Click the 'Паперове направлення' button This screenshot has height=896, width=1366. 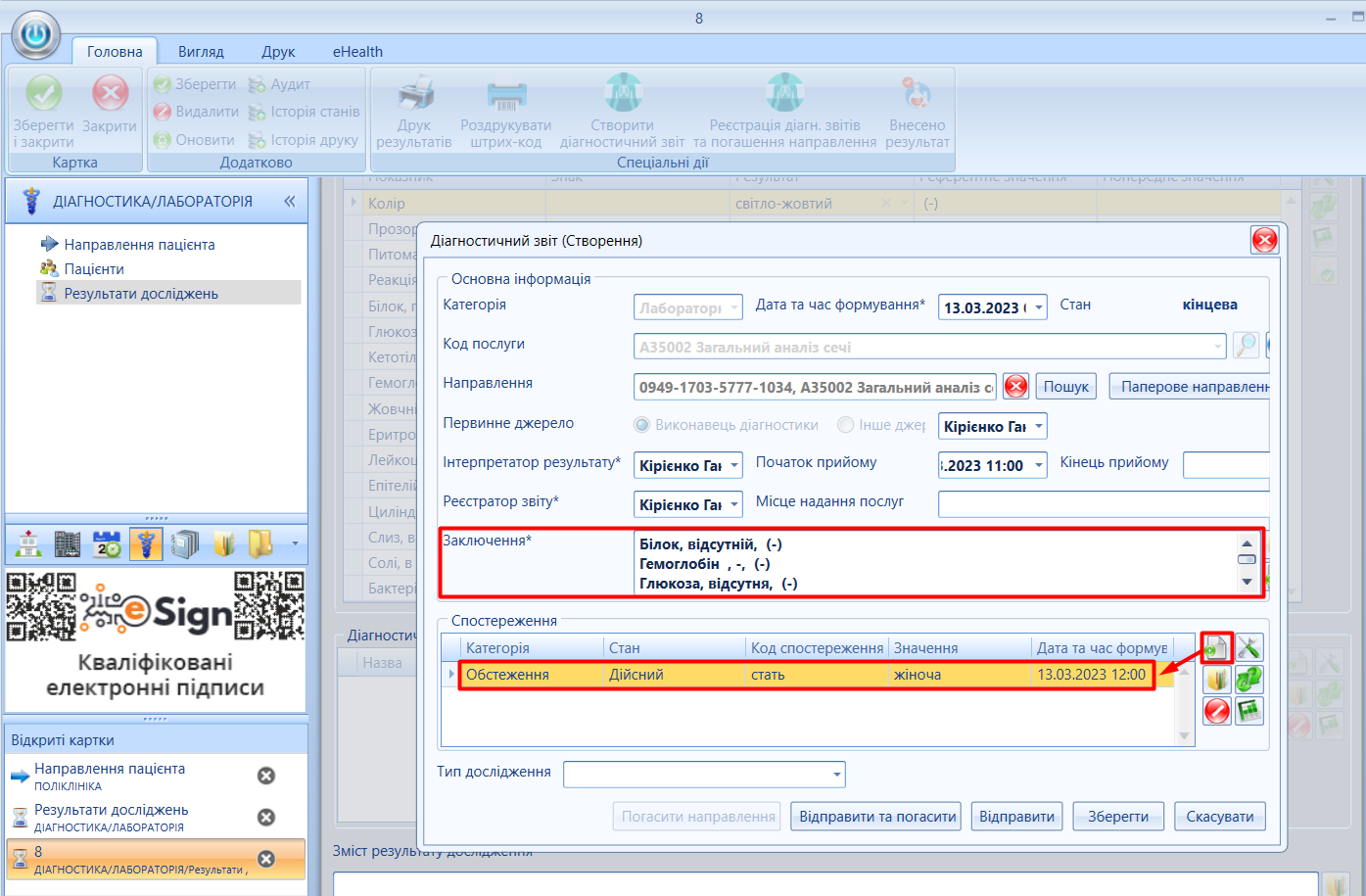coord(1190,387)
